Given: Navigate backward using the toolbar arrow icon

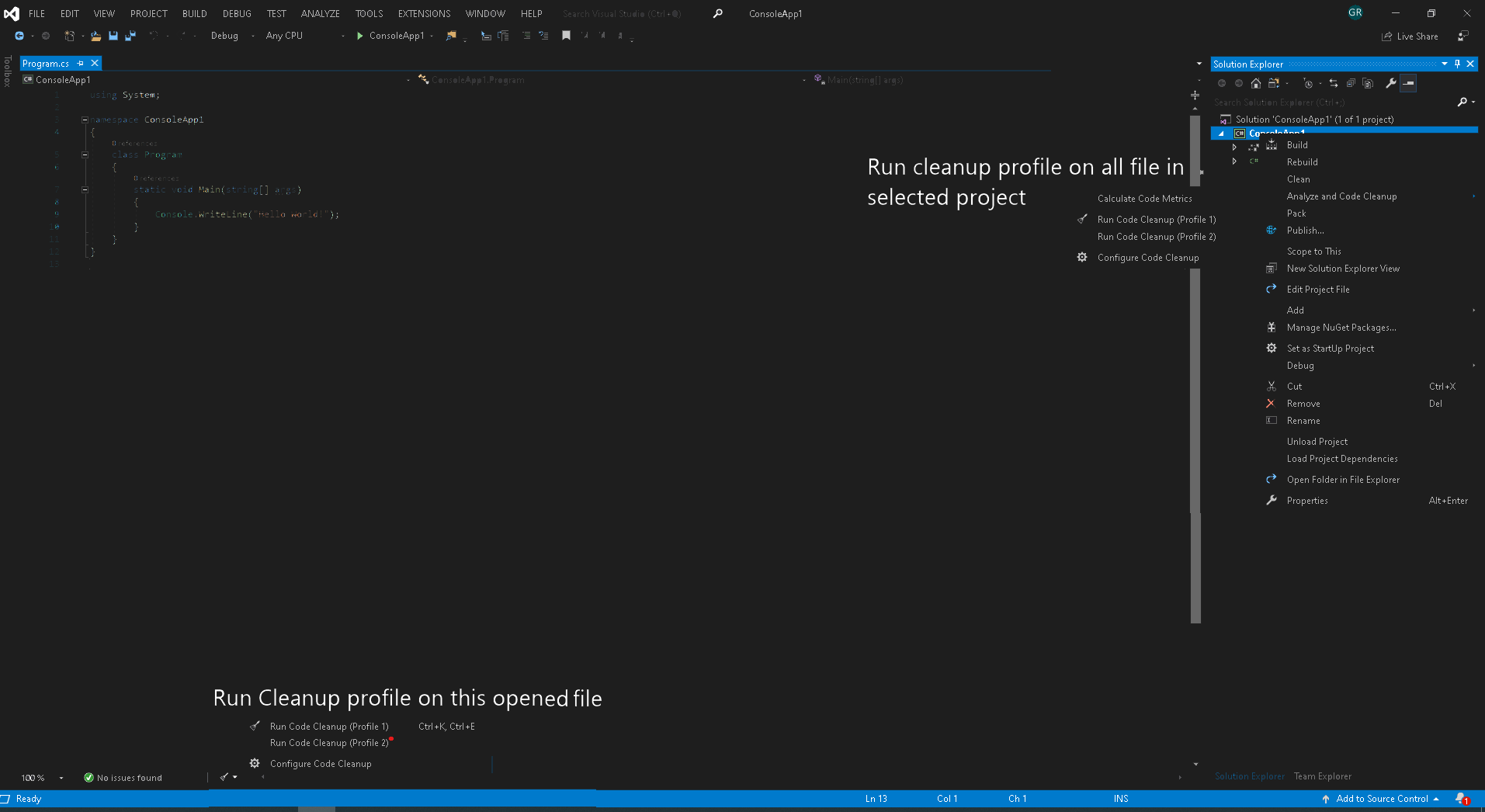Looking at the screenshot, I should coord(19,36).
